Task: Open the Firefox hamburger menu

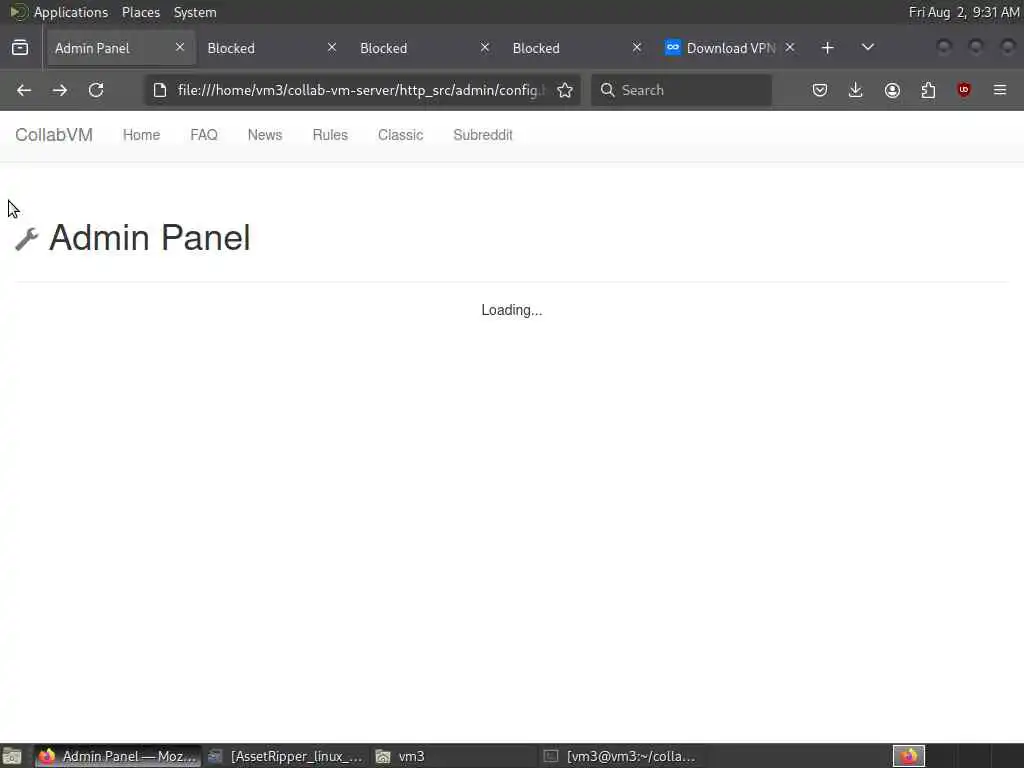Action: [x=1000, y=90]
